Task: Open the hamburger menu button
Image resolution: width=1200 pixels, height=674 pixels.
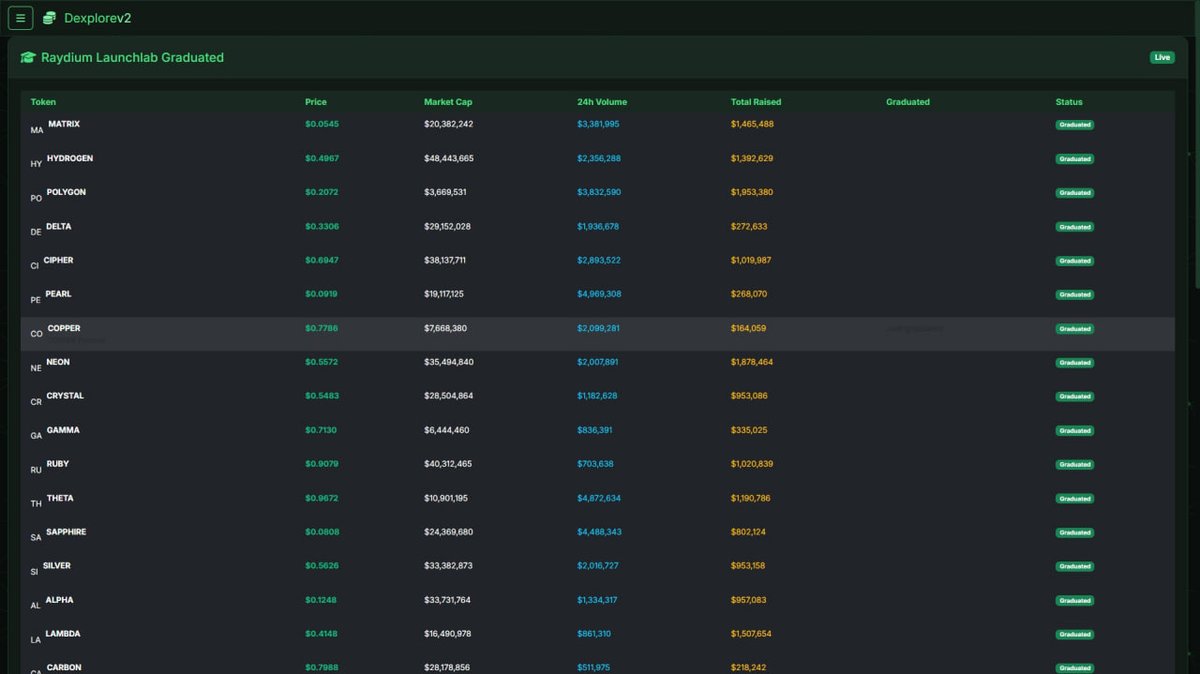Action: click(x=21, y=18)
